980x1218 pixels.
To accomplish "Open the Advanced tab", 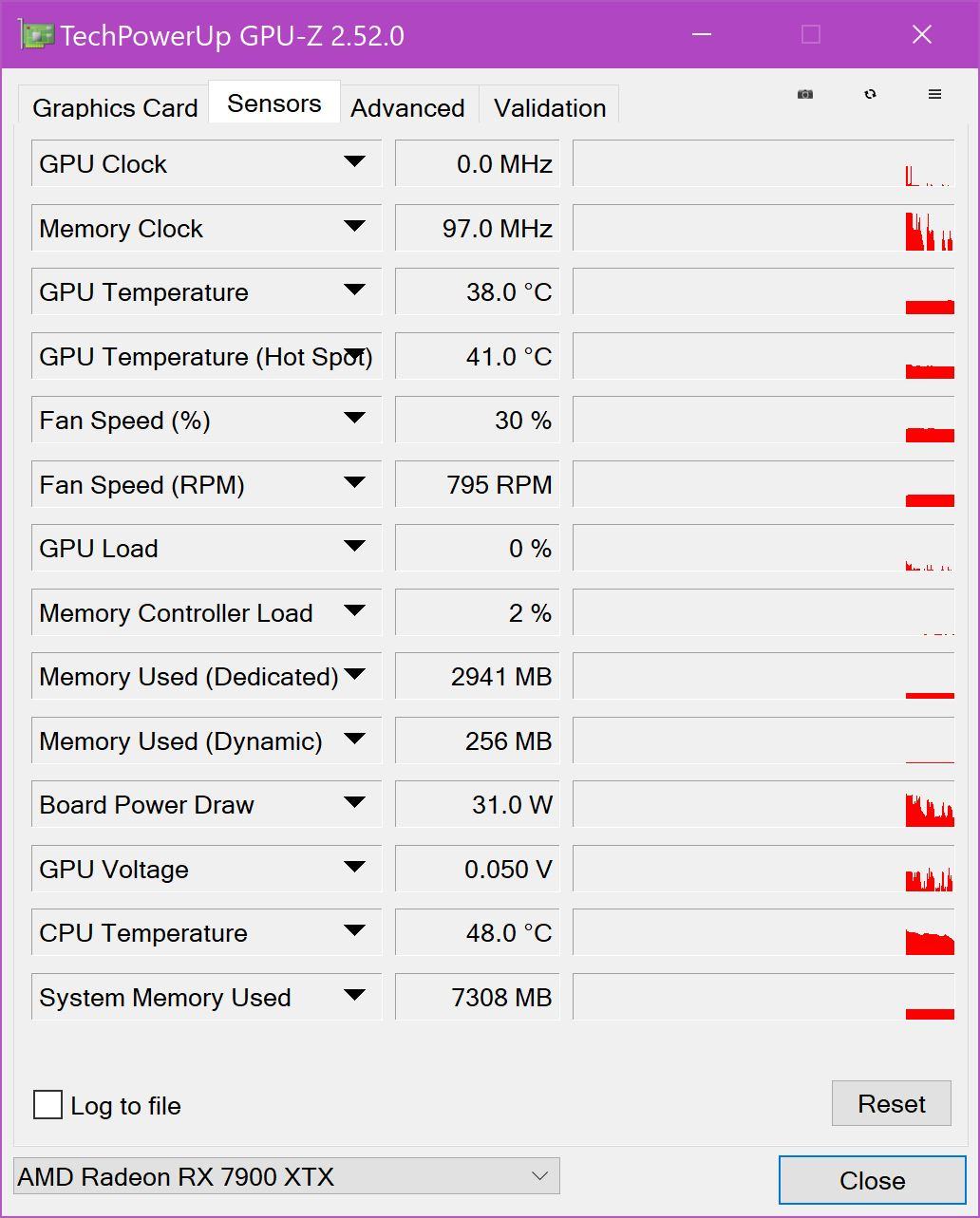I will [407, 107].
